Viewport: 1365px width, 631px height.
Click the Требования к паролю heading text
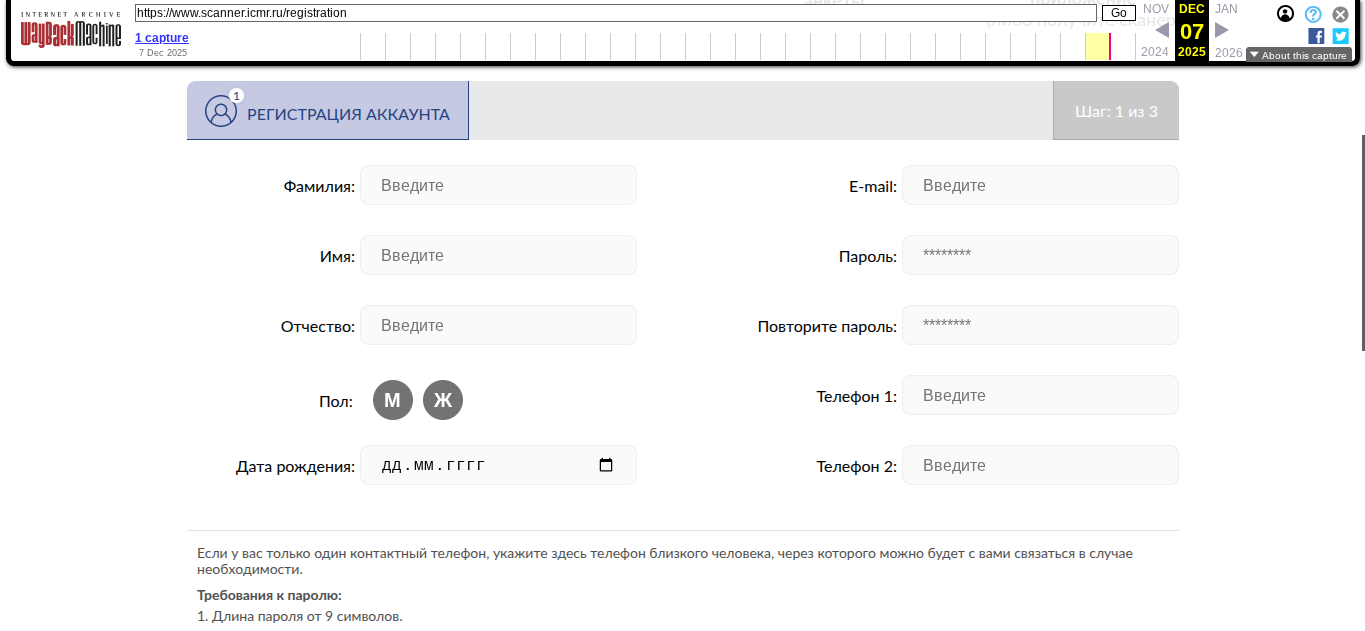point(269,595)
